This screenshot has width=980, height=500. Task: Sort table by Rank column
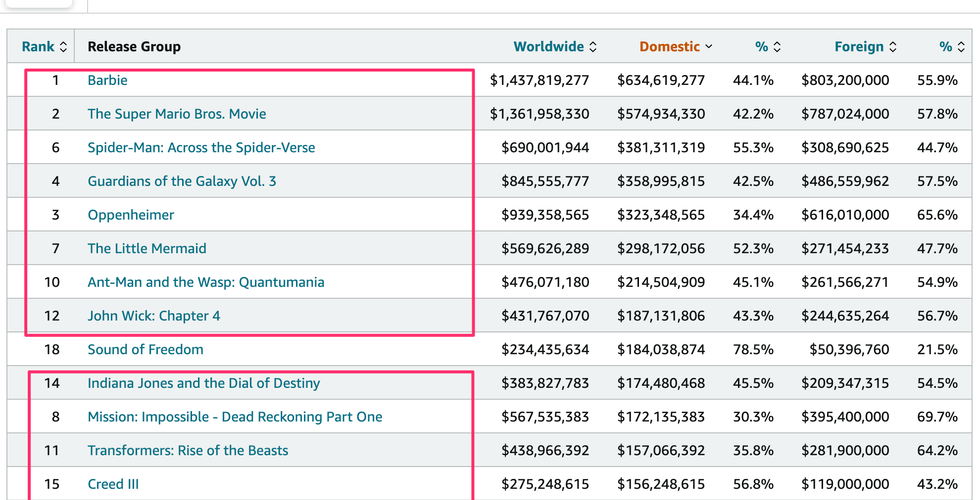(44, 47)
